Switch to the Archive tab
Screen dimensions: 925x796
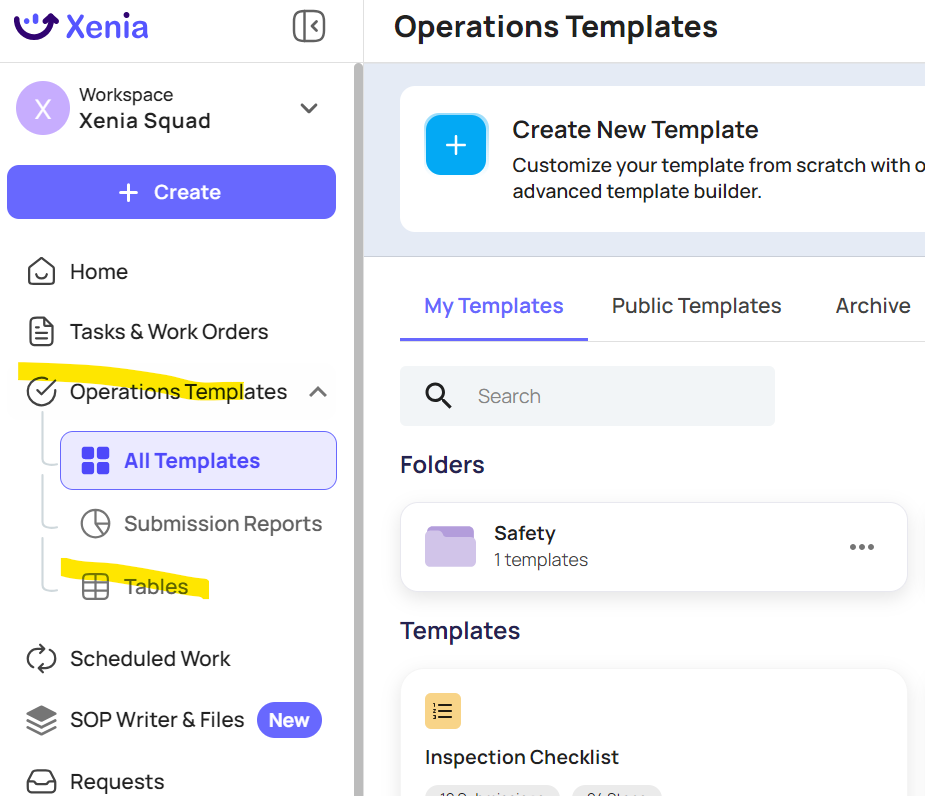click(x=872, y=306)
